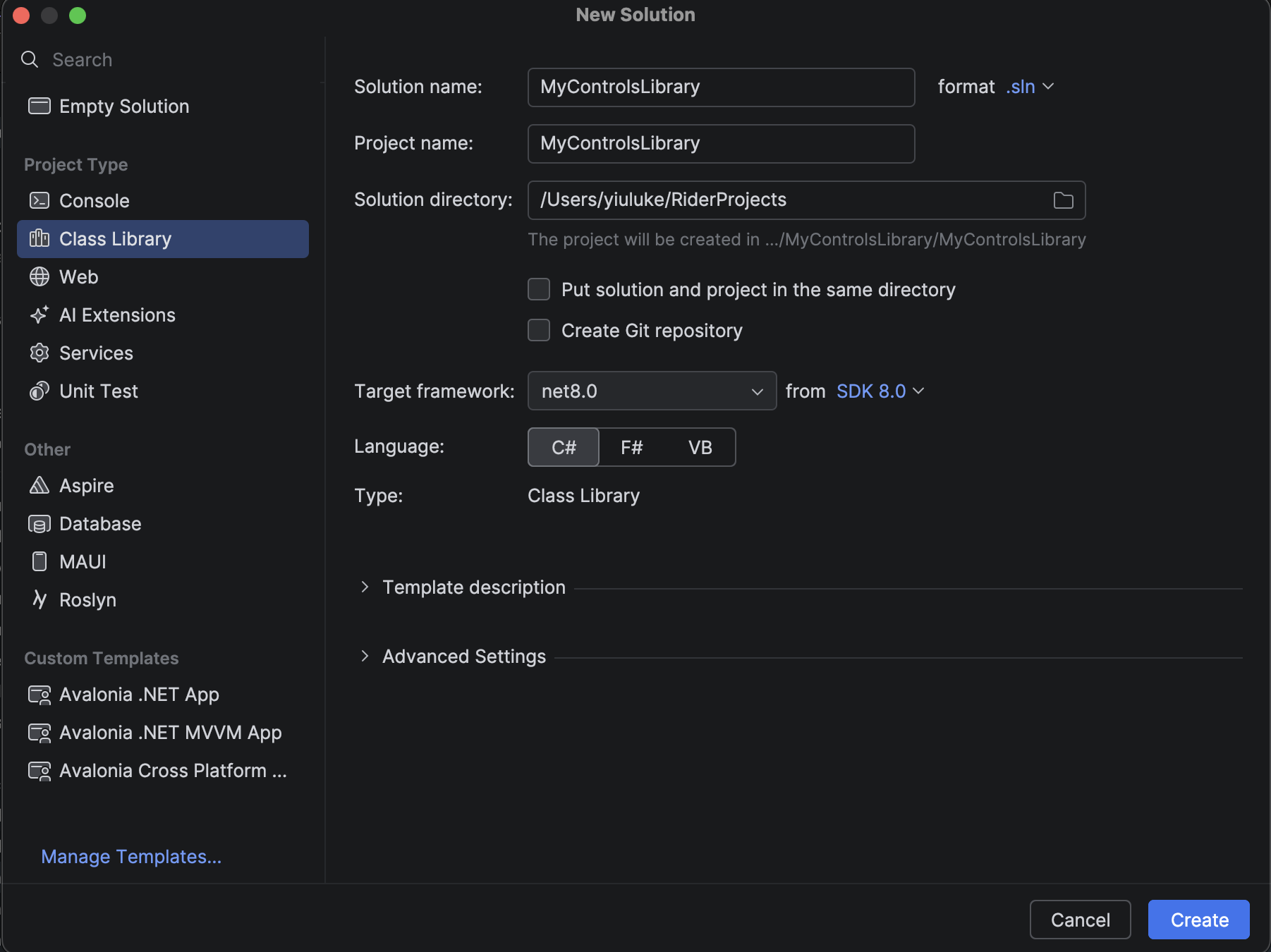This screenshot has width=1271, height=952.
Task: Open the .sln format dropdown
Action: point(1030,87)
